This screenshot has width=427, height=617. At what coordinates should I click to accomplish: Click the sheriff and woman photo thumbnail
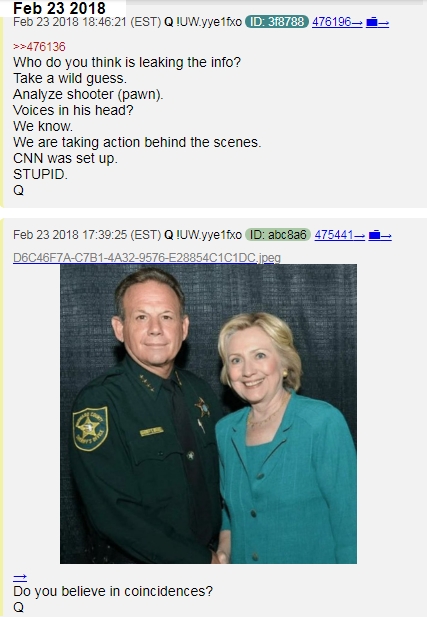[209, 414]
